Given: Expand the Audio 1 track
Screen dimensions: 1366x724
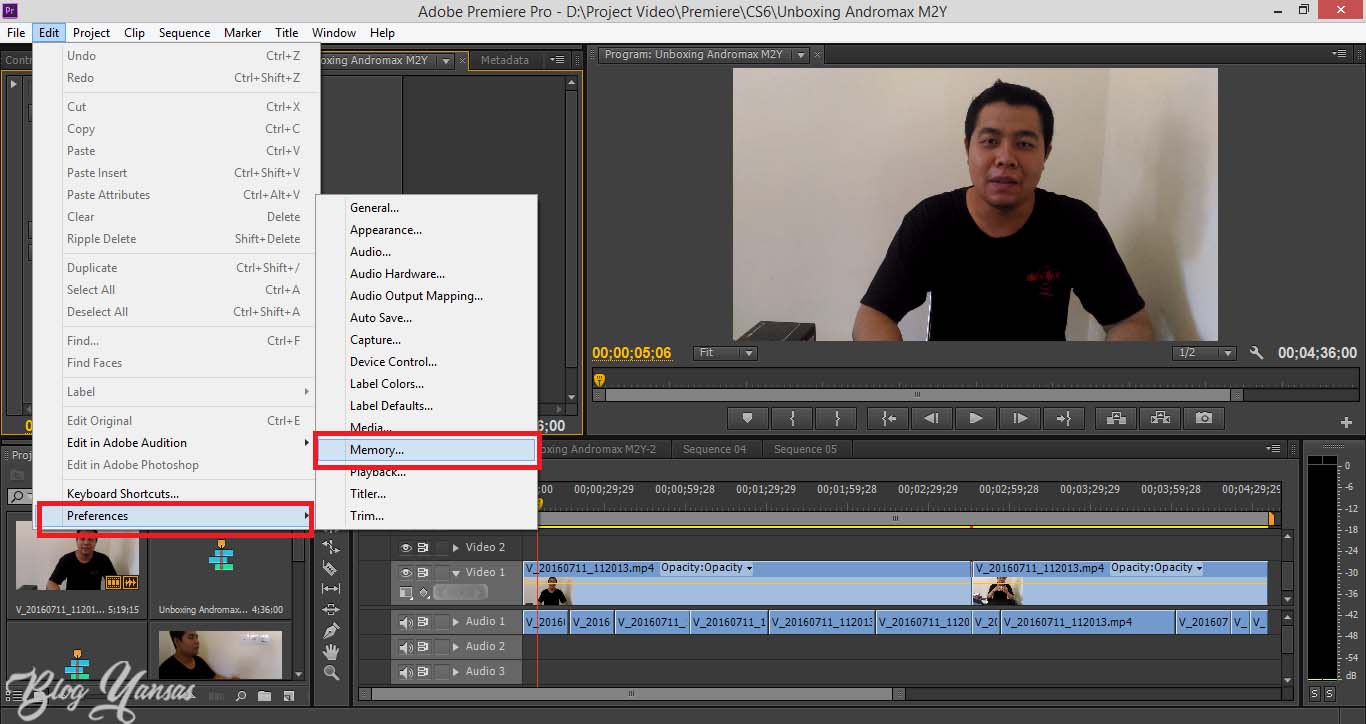Looking at the screenshot, I should [456, 622].
